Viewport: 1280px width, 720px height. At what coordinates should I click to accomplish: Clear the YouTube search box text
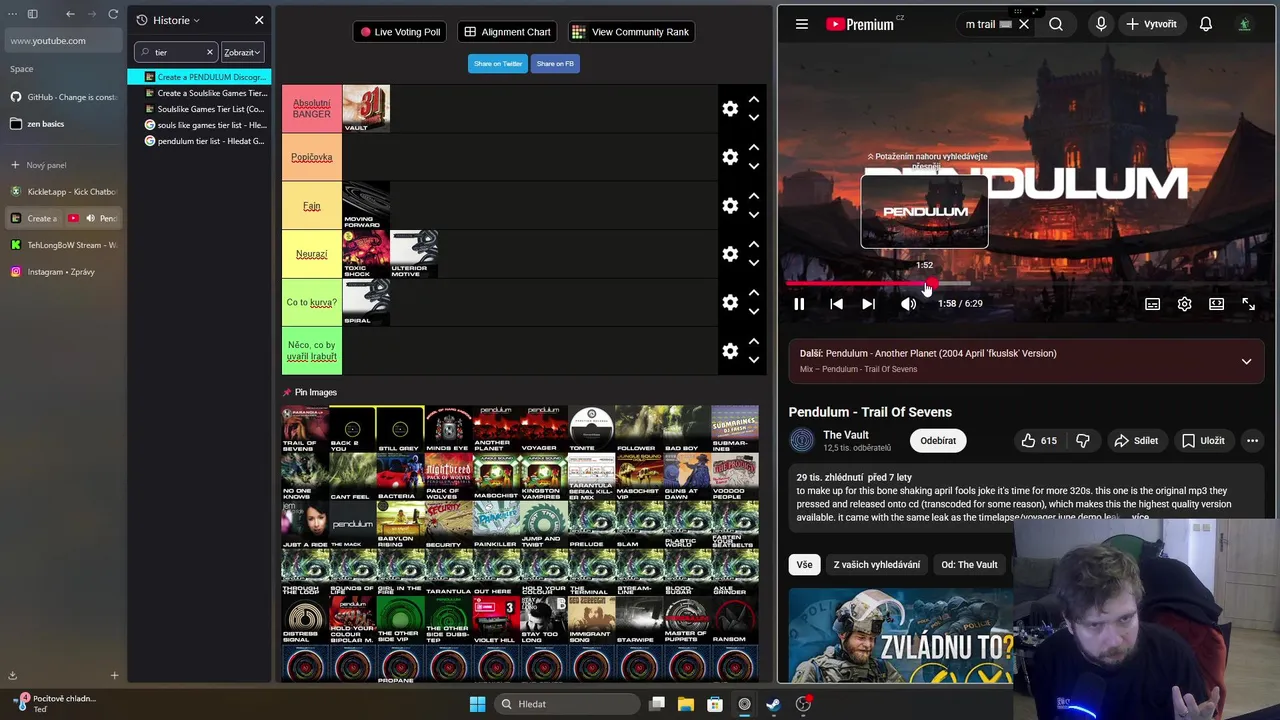click(1023, 24)
